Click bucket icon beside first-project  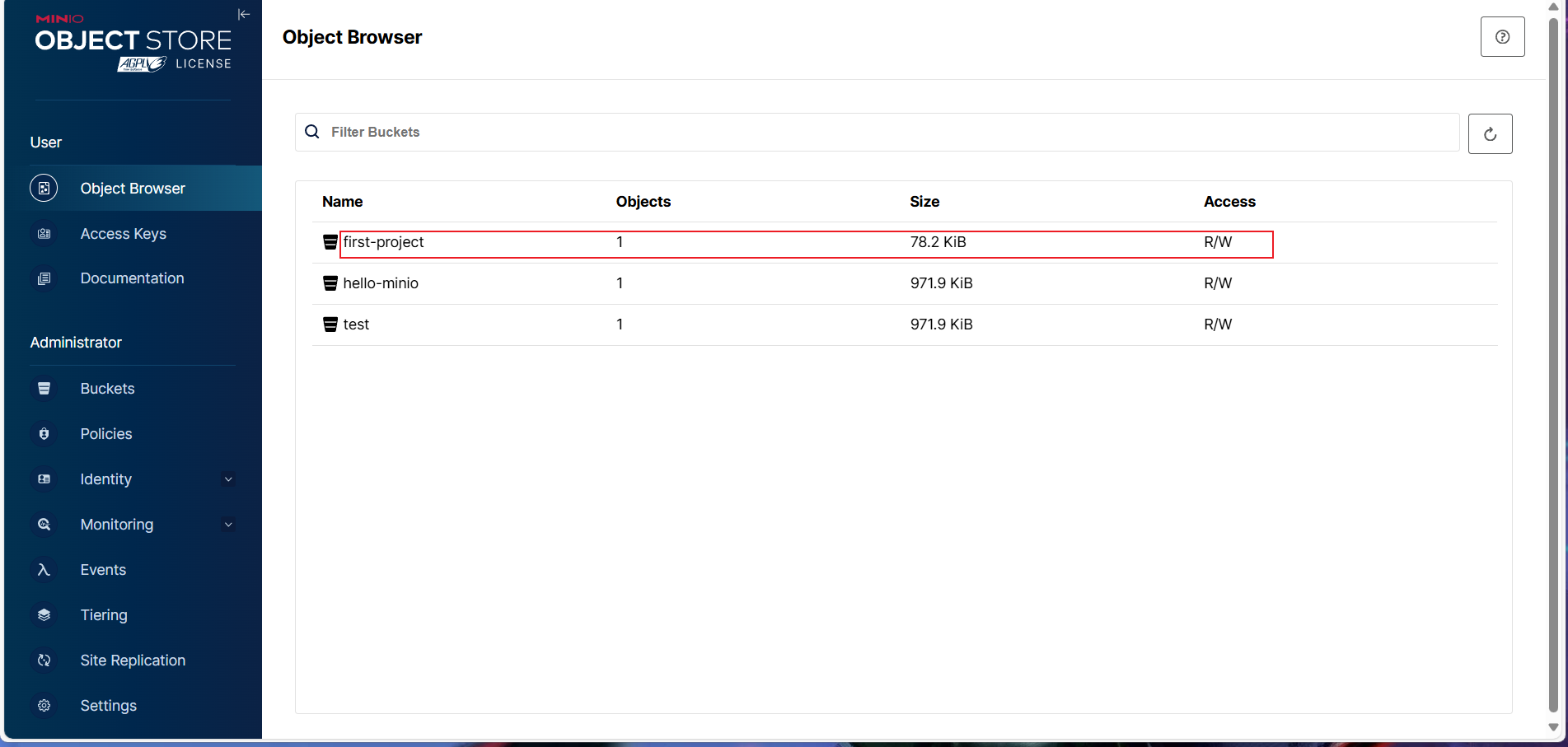tap(330, 242)
